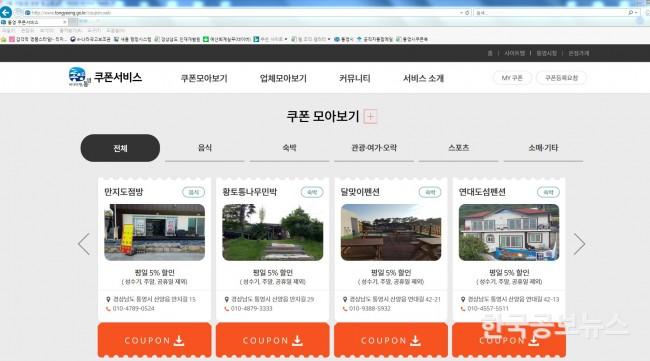Open 커뮤니티 menu
This screenshot has width=650, height=361.
point(354,78)
